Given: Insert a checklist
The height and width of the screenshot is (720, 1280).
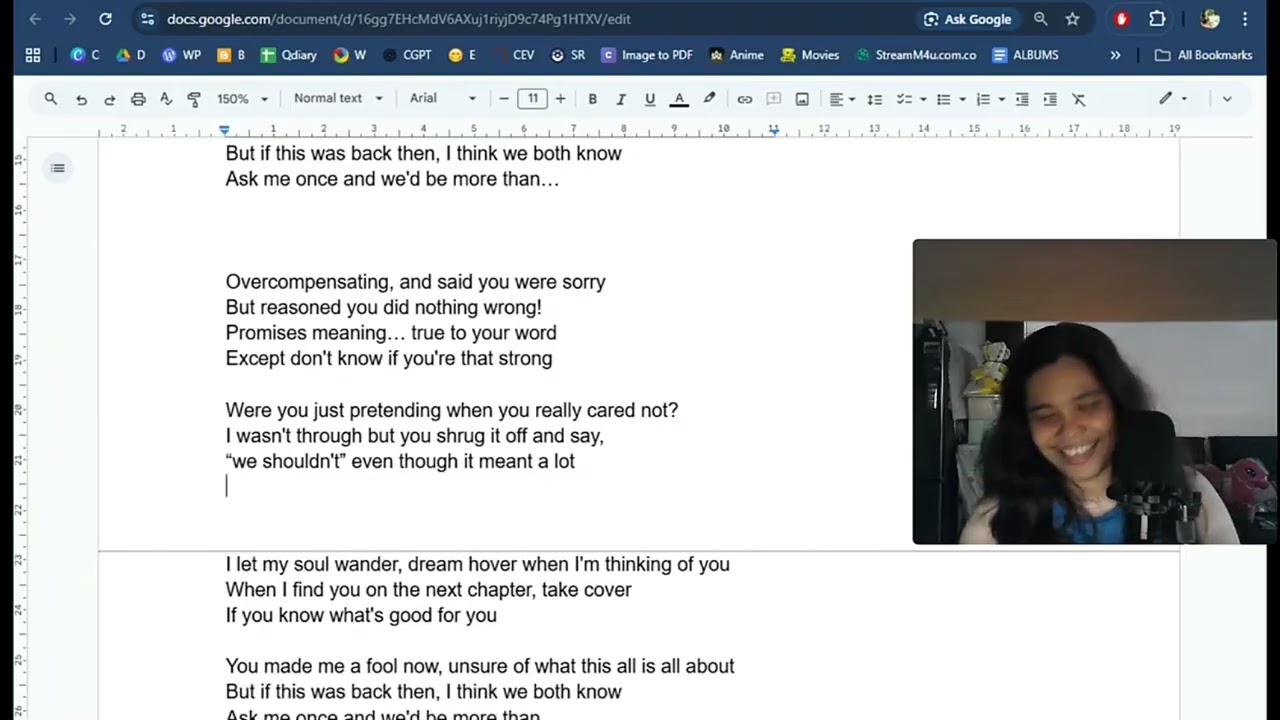Looking at the screenshot, I should [904, 99].
